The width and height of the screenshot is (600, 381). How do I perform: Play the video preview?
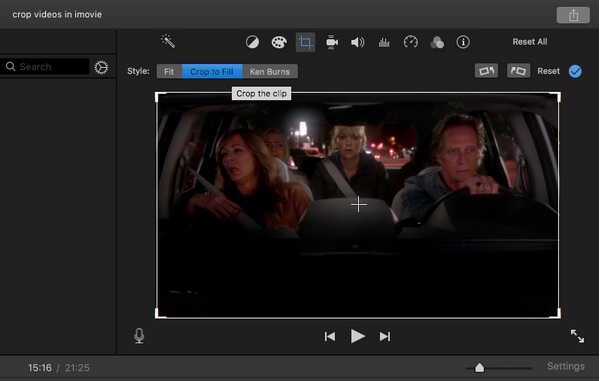tap(357, 336)
